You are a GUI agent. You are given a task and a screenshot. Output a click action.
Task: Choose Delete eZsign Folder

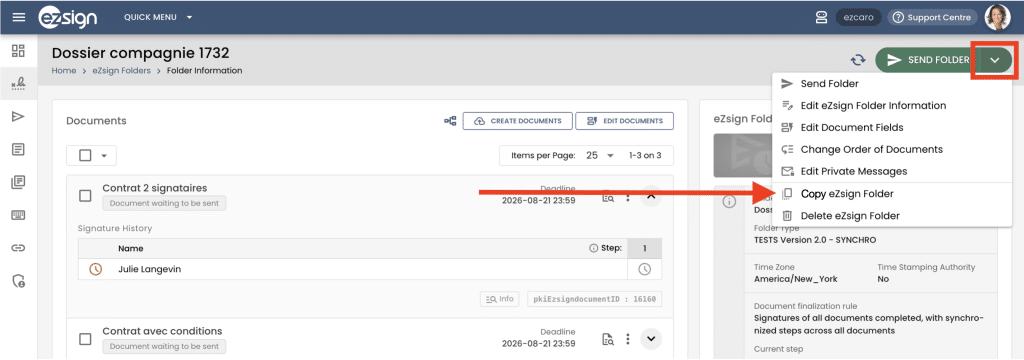click(x=891, y=216)
